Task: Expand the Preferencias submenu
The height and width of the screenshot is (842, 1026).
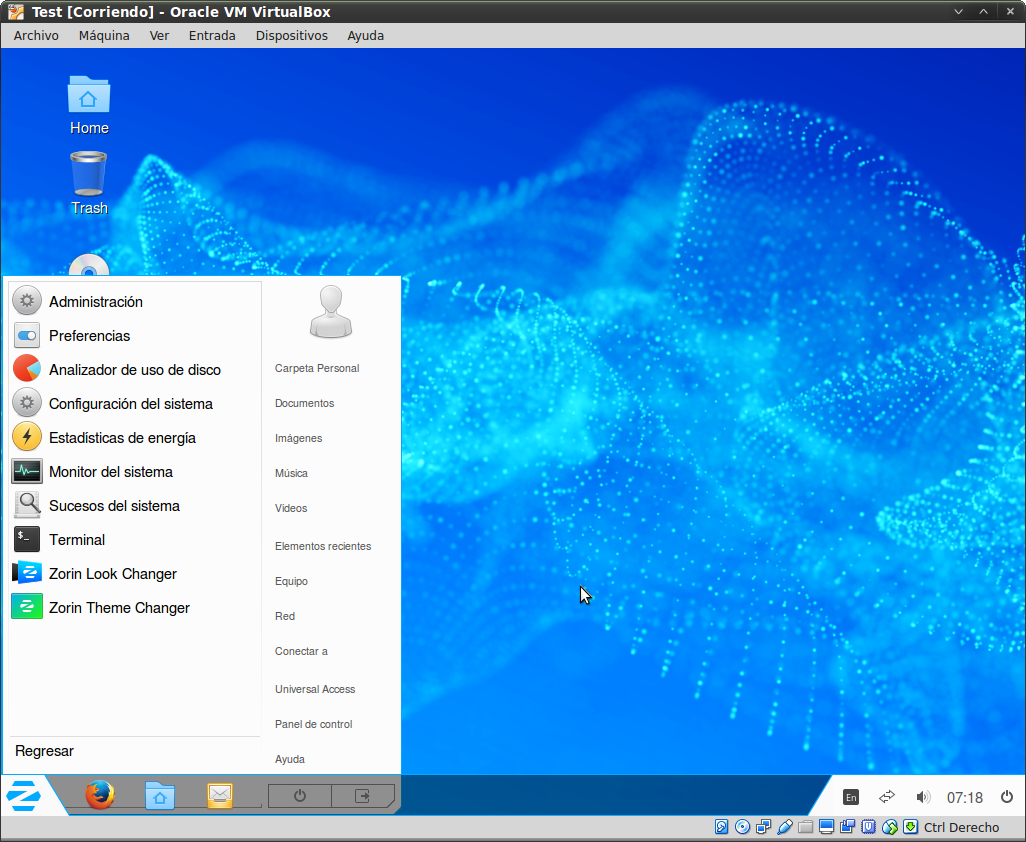Action: [89, 336]
